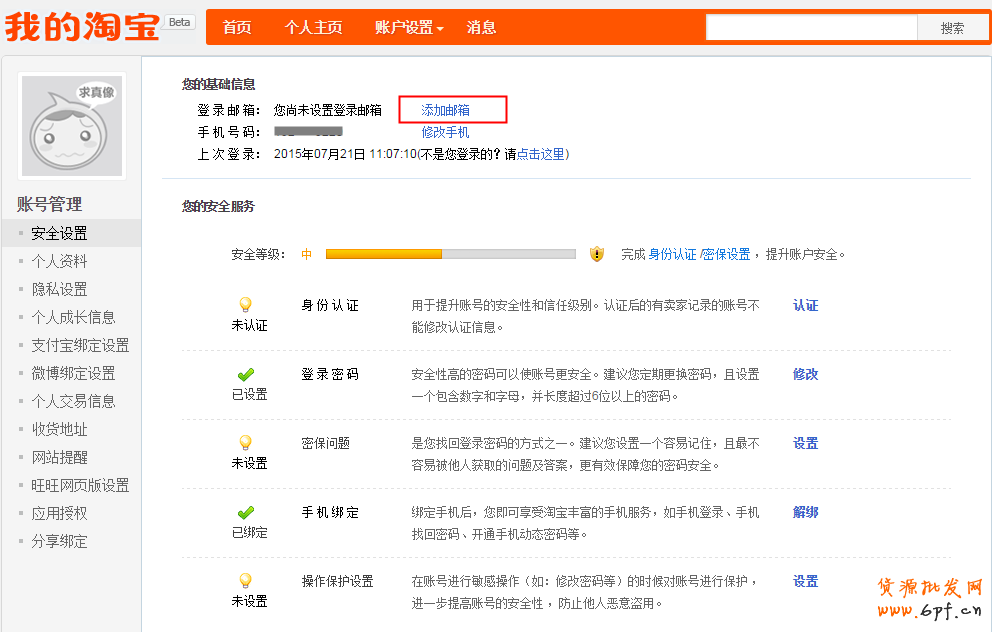
Task: Click the 手机绑定 row title
Action: pyautogui.click(x=330, y=512)
